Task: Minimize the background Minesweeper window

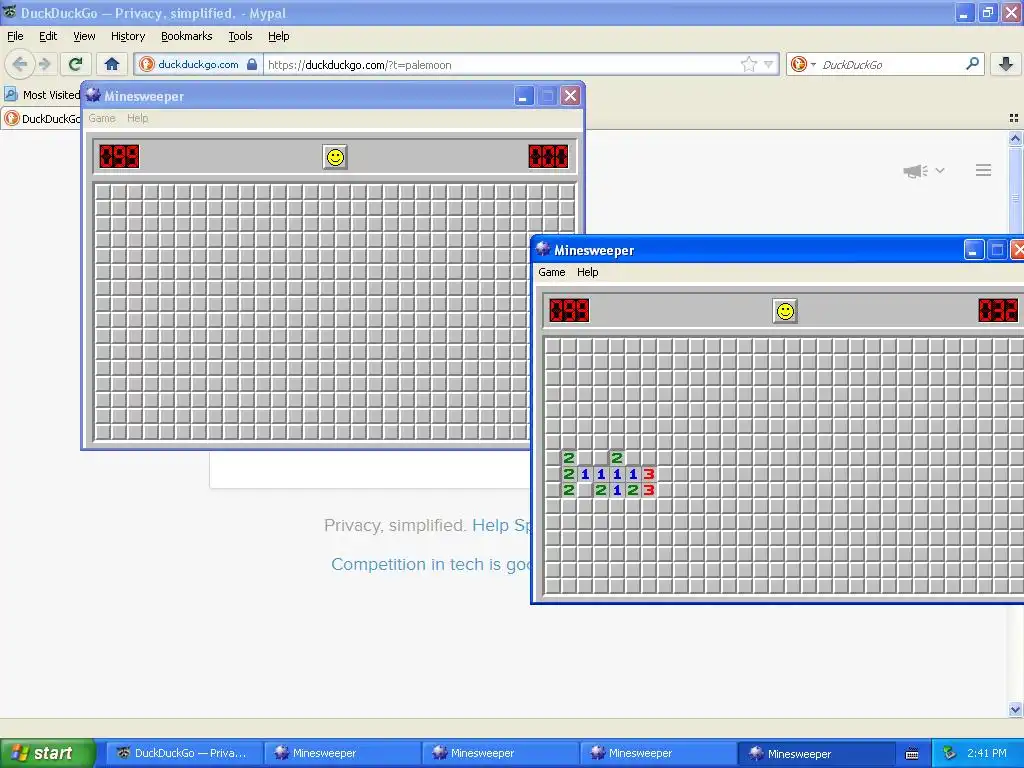Action: pyautogui.click(x=523, y=96)
